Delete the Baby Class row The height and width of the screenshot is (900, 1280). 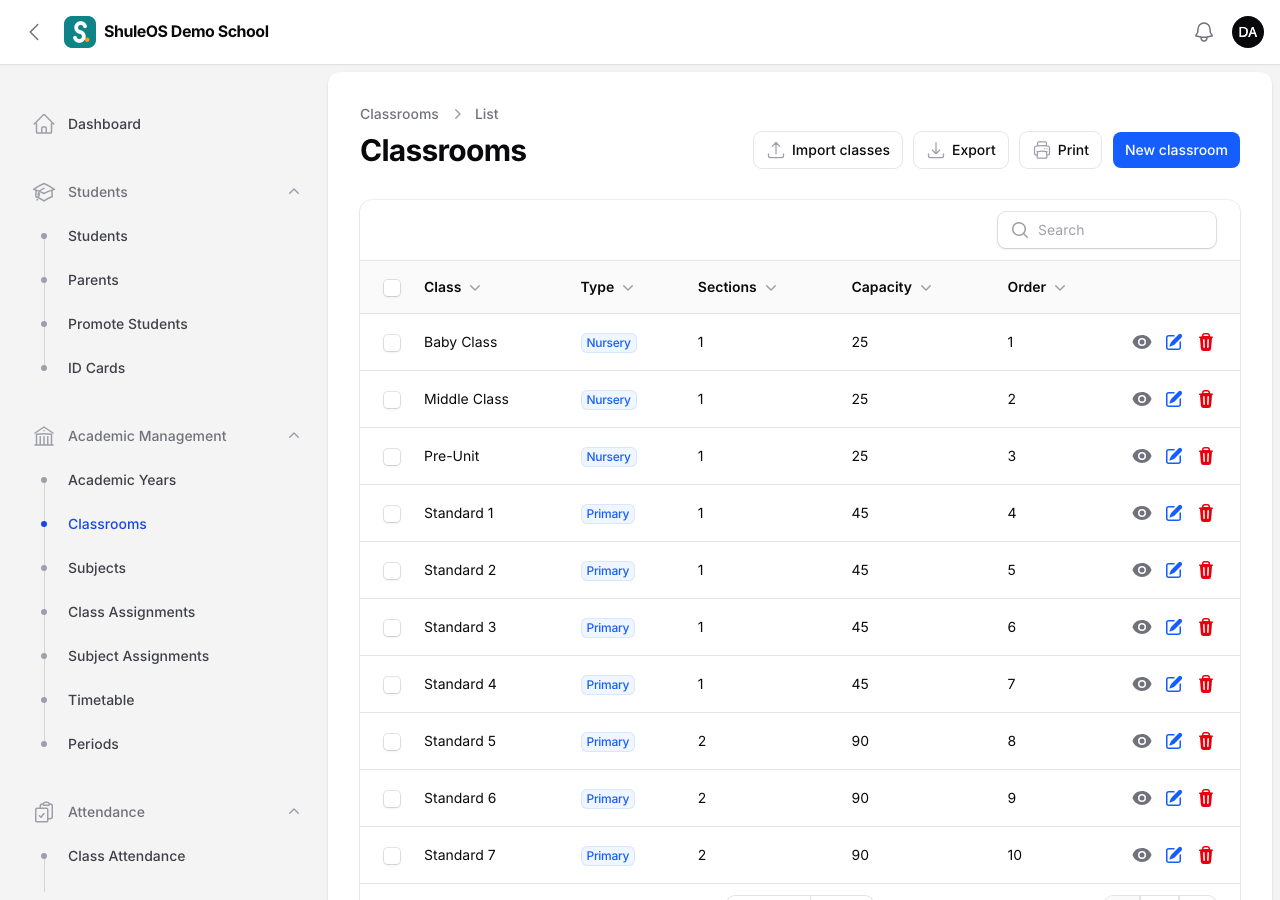point(1206,342)
